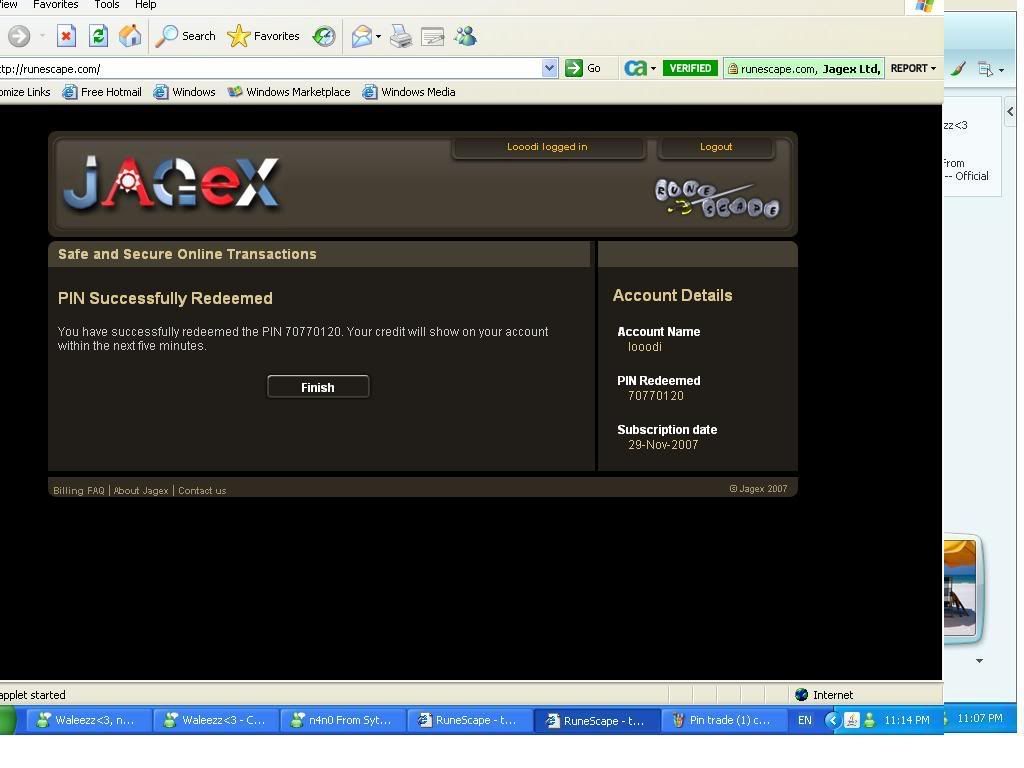Click the Messenger tray icon
1024x768 pixels.
[870, 720]
